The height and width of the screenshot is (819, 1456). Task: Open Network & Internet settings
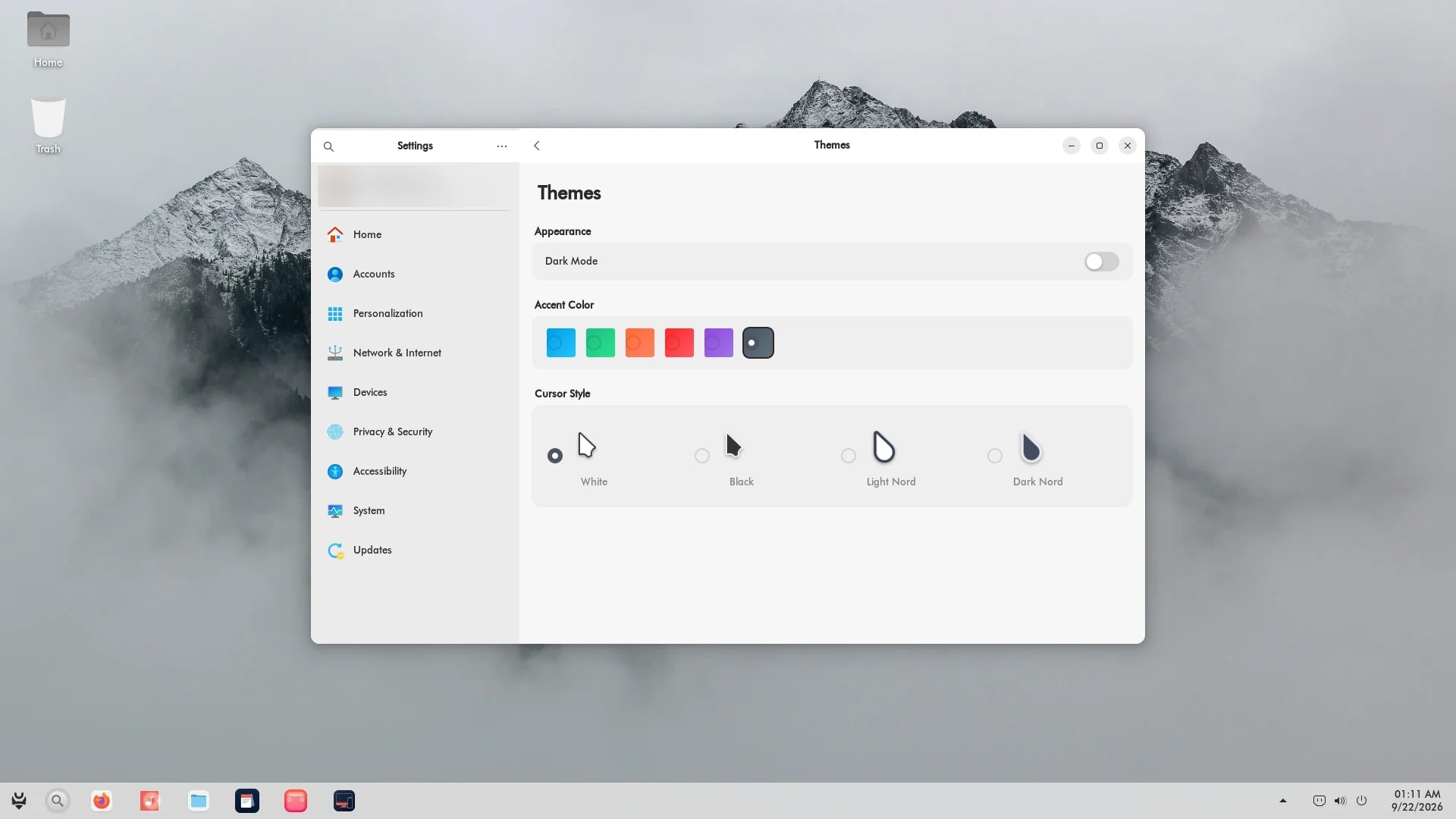point(415,353)
